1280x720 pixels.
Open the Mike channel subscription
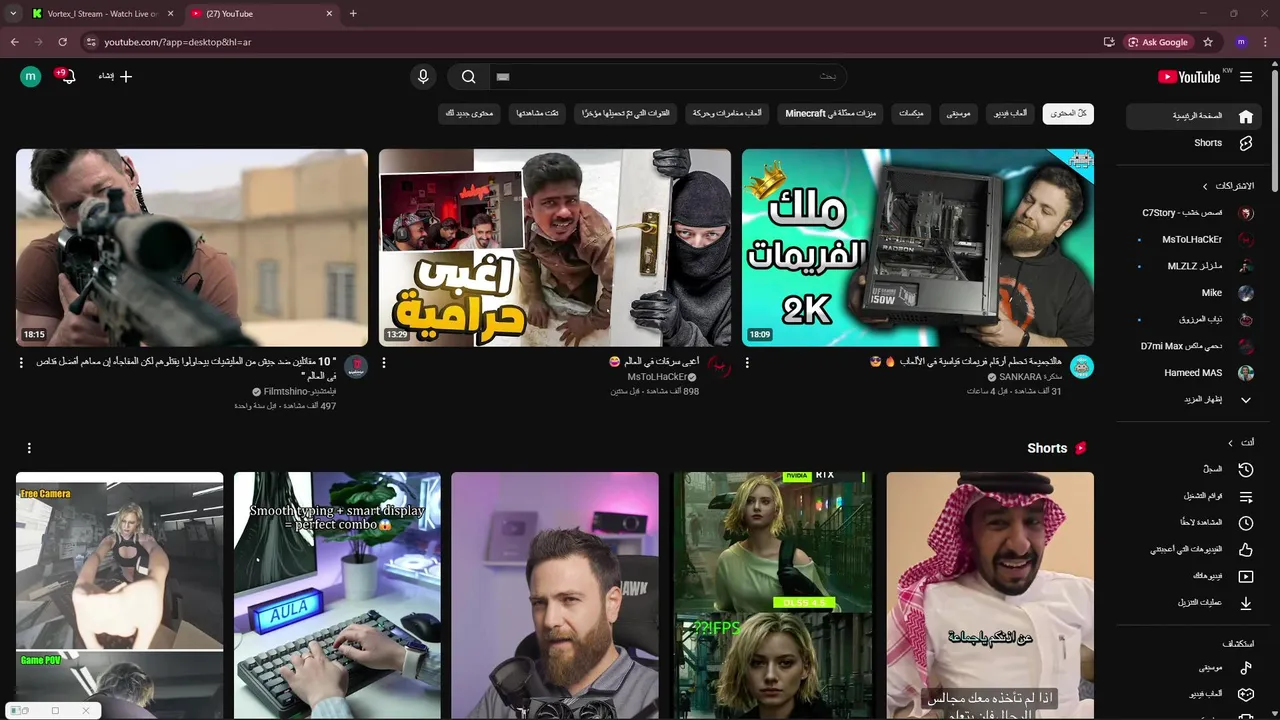click(x=1195, y=293)
